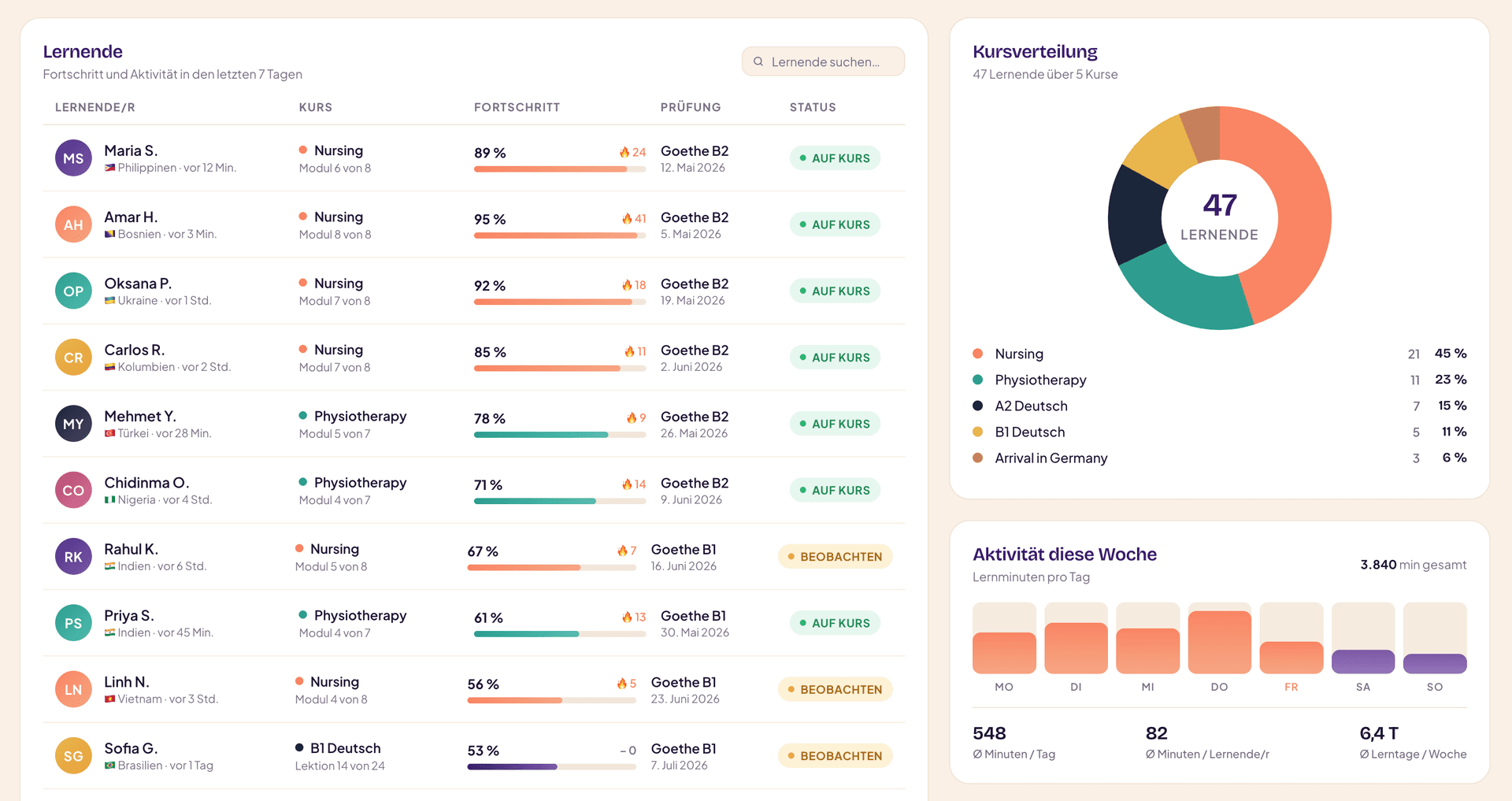Click Rahul K. streak flame icon 7
1512x801 pixels.
(x=622, y=551)
